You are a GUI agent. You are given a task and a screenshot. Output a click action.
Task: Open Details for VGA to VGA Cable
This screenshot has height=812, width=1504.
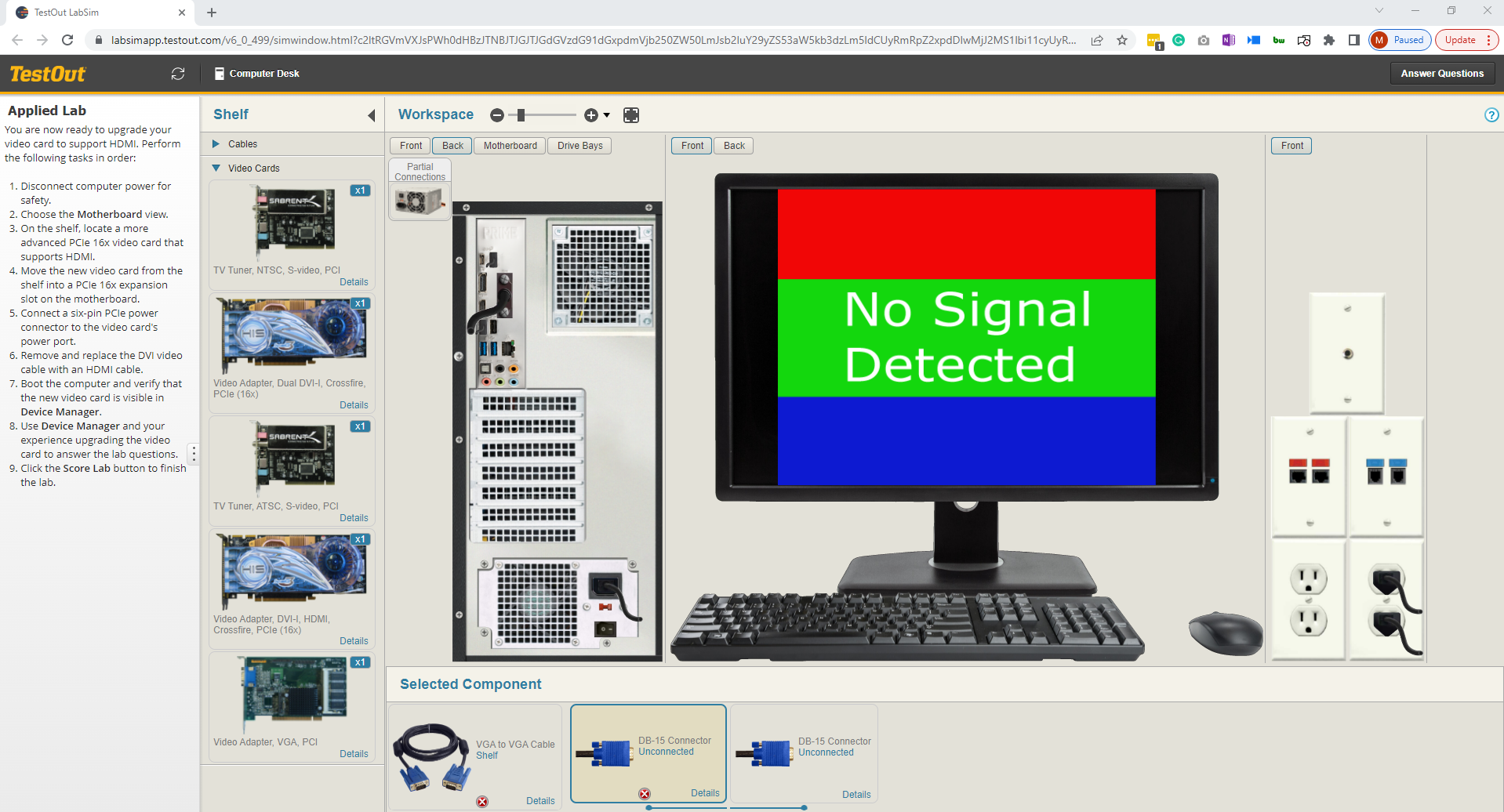[540, 801]
